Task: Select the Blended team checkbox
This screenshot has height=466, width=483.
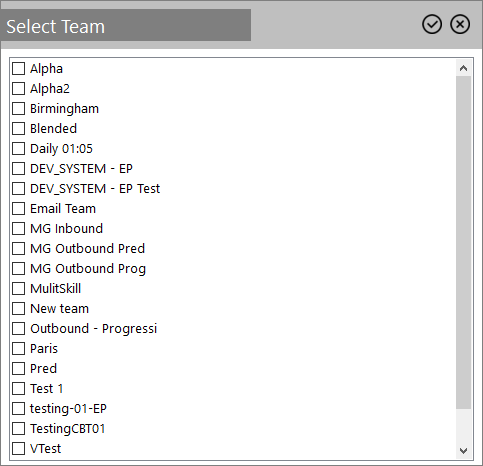Action: pos(18,129)
